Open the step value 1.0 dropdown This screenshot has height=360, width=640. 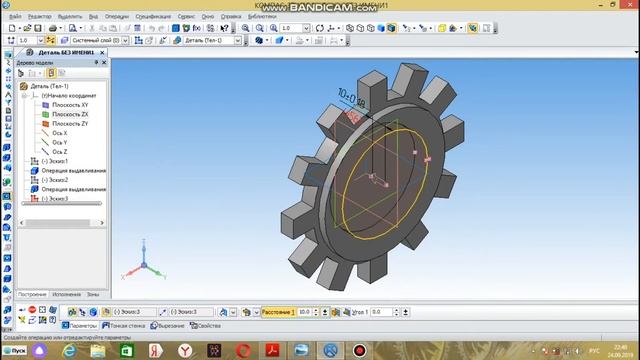[x=40, y=40]
